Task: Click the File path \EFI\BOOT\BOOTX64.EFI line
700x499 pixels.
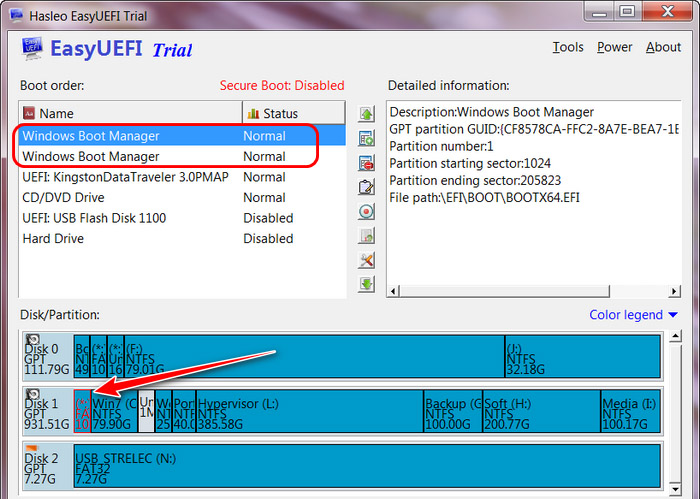Action: [x=484, y=197]
